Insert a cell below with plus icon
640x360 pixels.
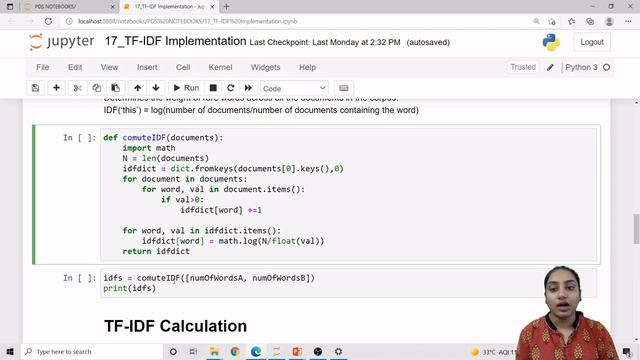(x=56, y=88)
